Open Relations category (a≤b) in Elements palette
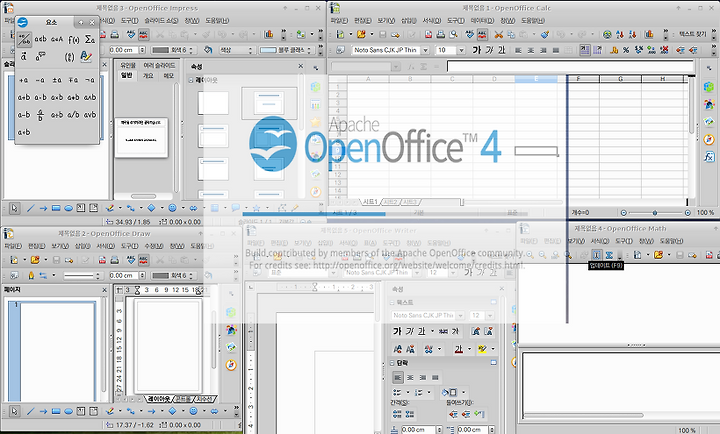The image size is (720, 434). tap(40, 39)
